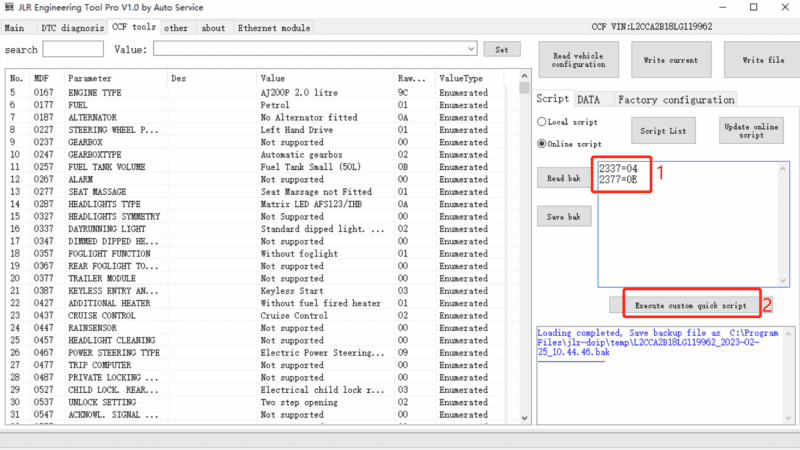Image resolution: width=800 pixels, height=450 pixels.
Task: Open the Value dropdown list
Action: (x=471, y=49)
